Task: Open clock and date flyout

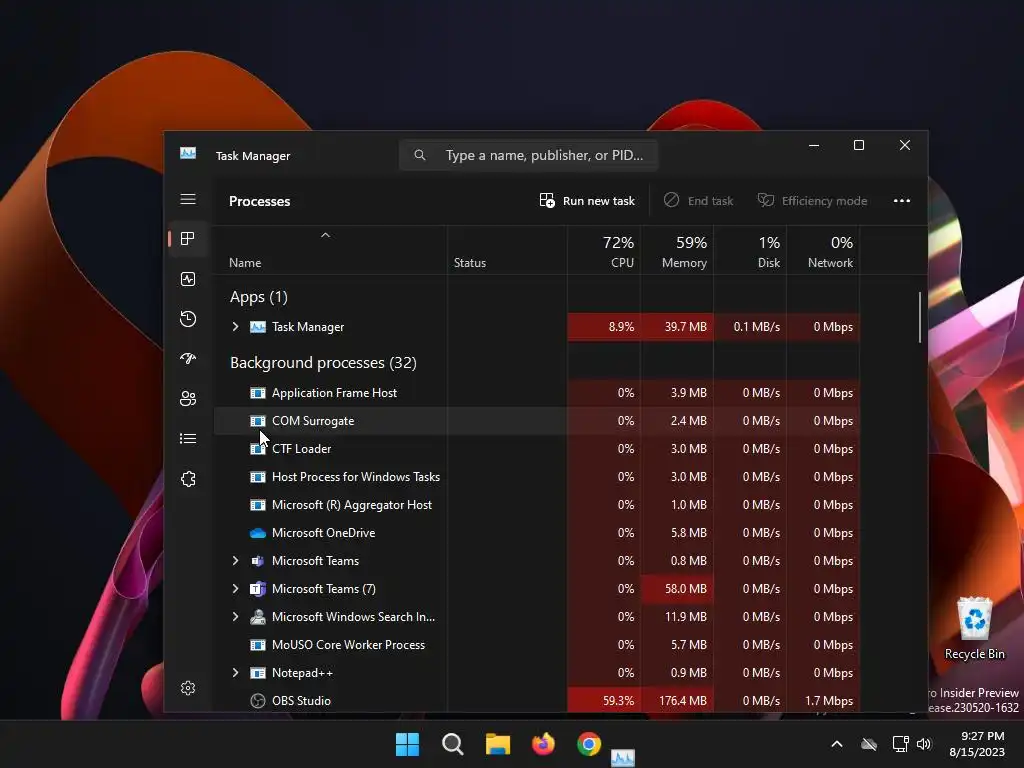Action: tap(977, 744)
